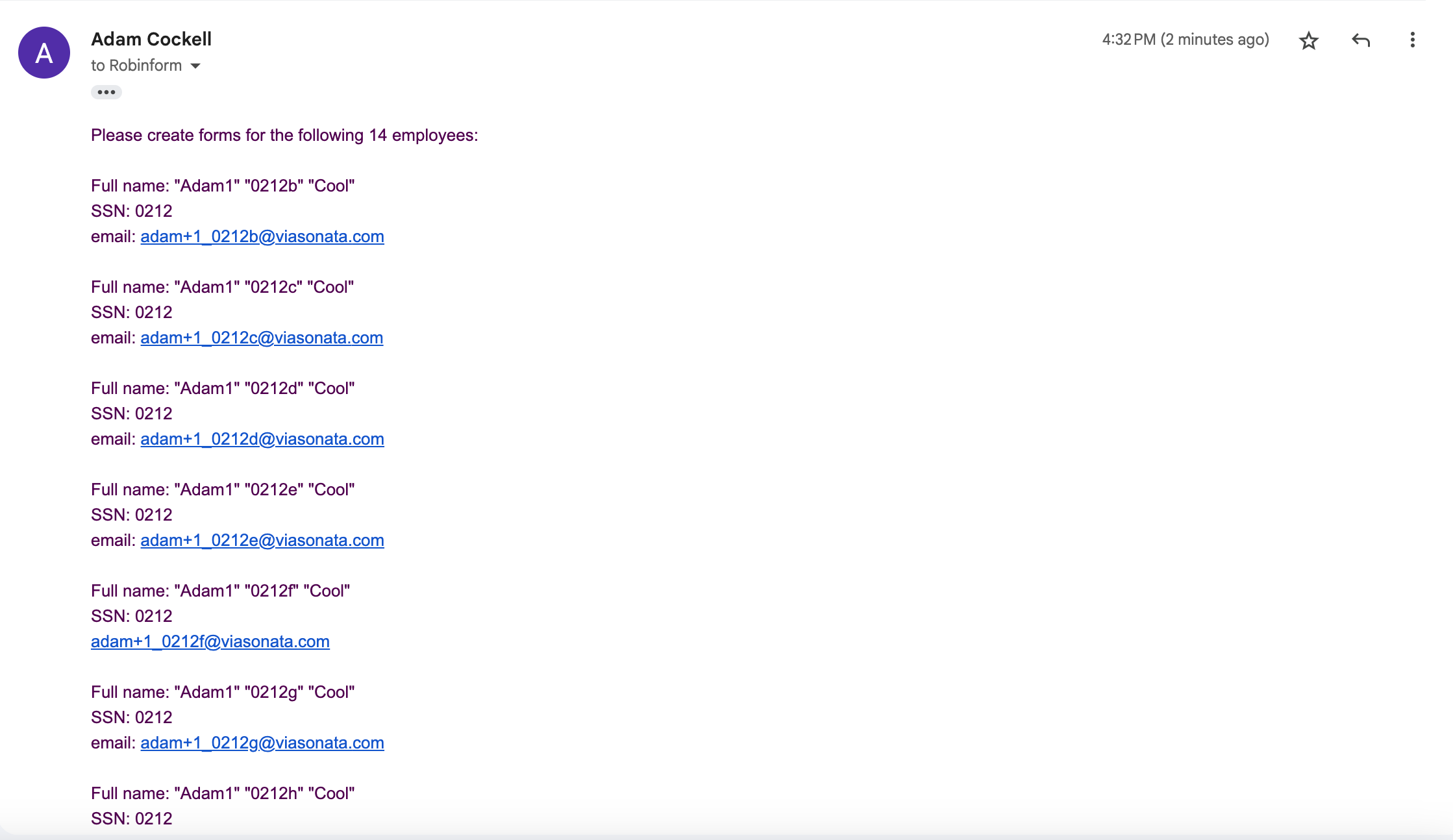Image resolution: width=1453 pixels, height=840 pixels.
Task: Star this email from Adam Cockell
Action: click(x=1308, y=40)
